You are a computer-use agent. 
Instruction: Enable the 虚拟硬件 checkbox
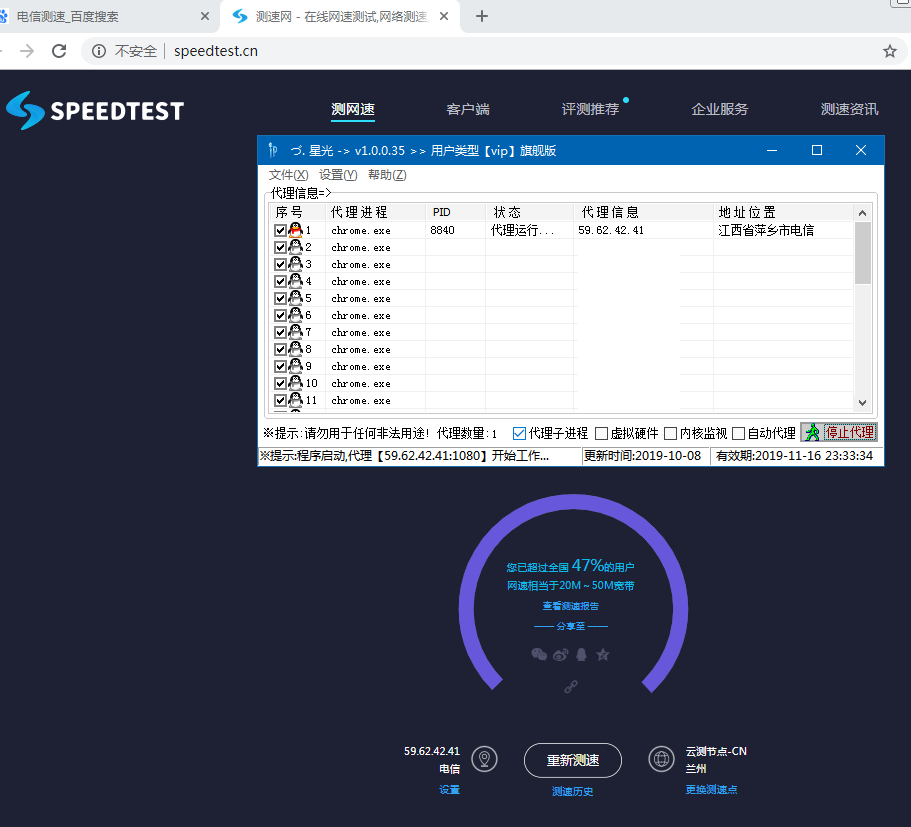[x=601, y=434]
